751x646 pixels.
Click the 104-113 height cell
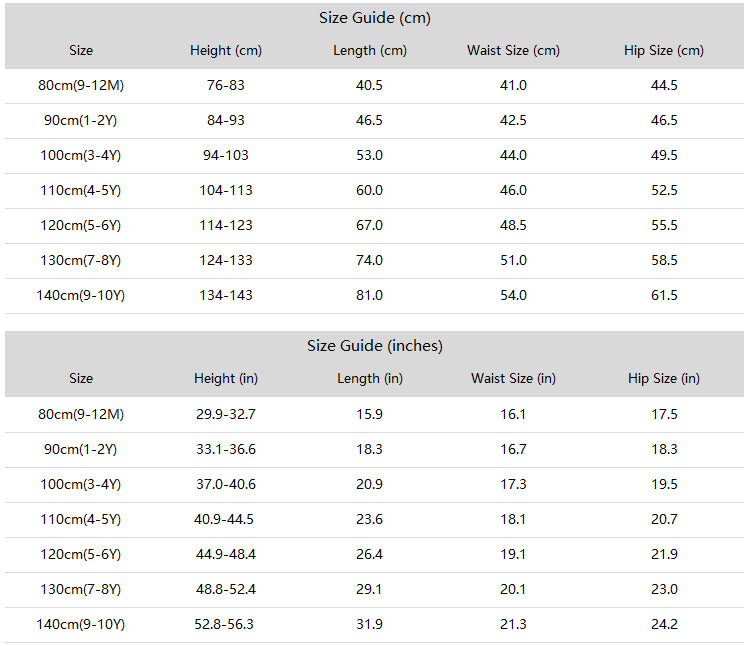point(226,190)
